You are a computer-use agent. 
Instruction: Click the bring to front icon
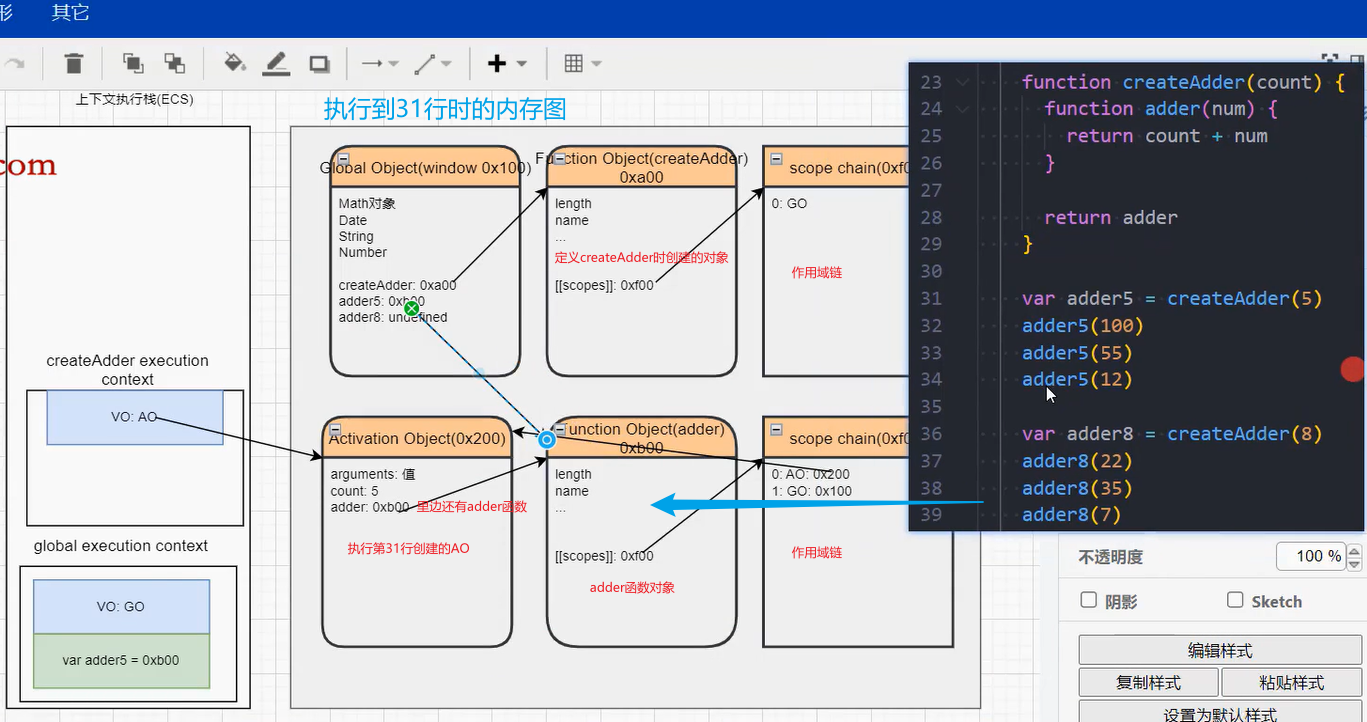133,63
